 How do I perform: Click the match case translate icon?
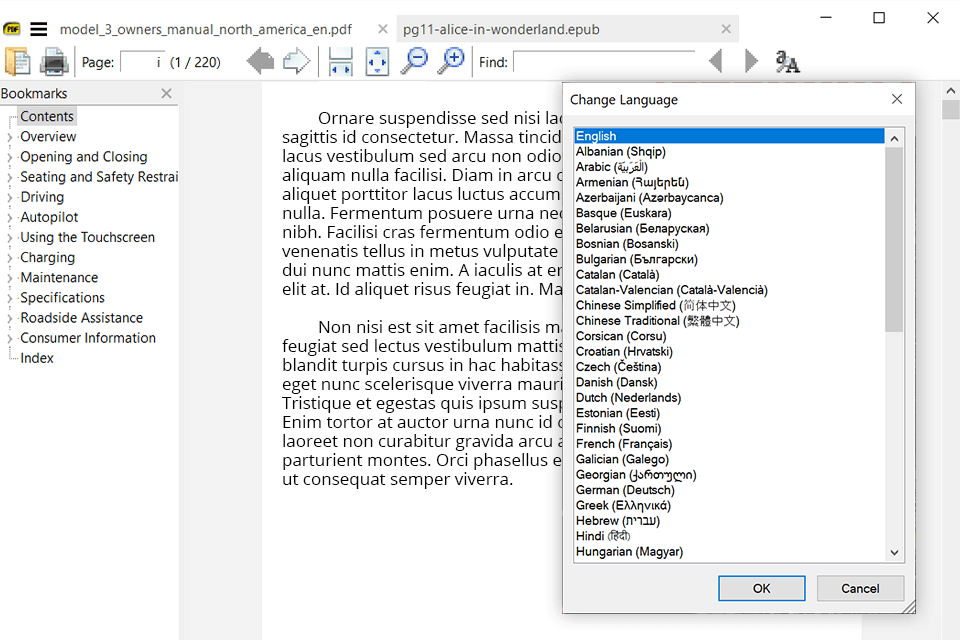coord(787,61)
